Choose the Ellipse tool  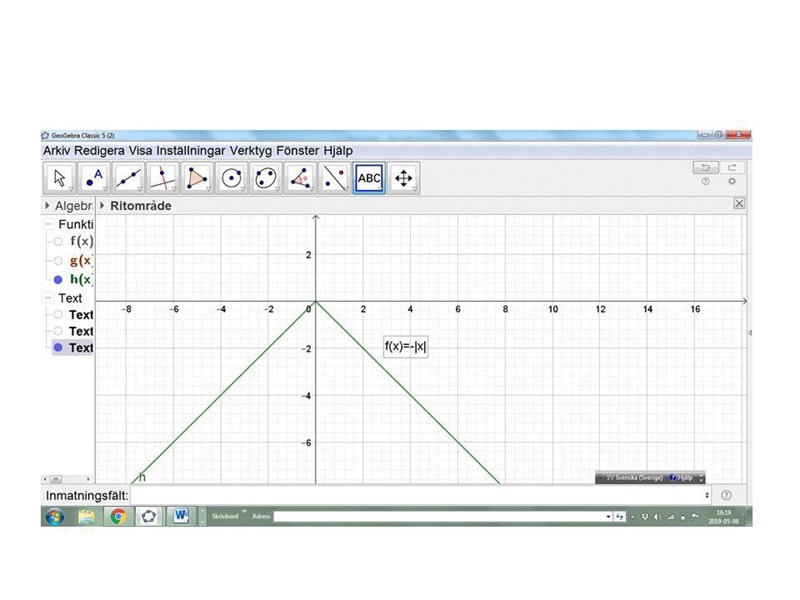[x=266, y=178]
